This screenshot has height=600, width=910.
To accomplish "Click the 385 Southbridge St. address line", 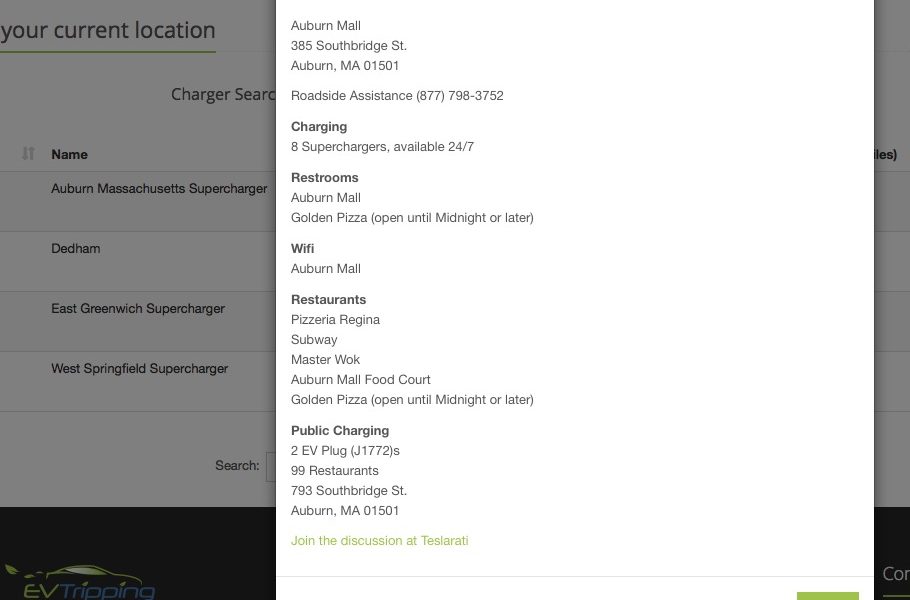I will (x=349, y=46).
